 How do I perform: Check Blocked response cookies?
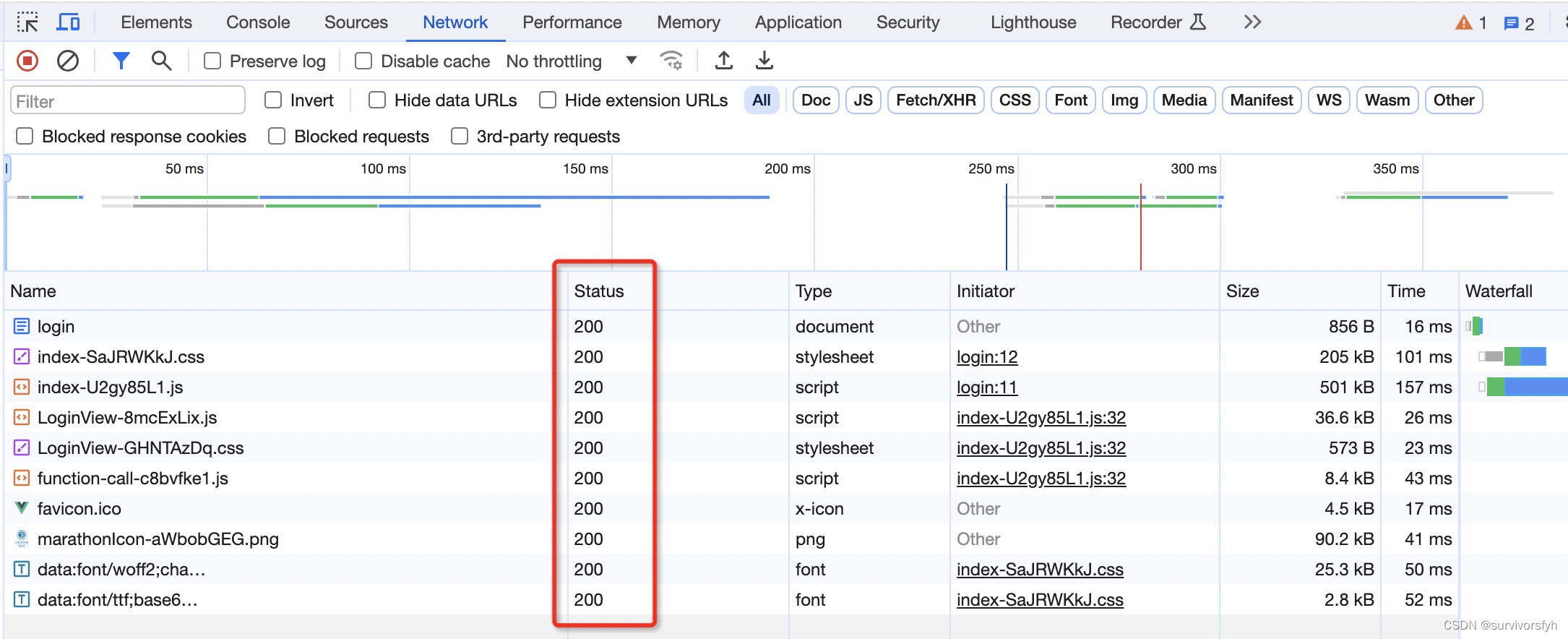pyautogui.click(x=25, y=136)
